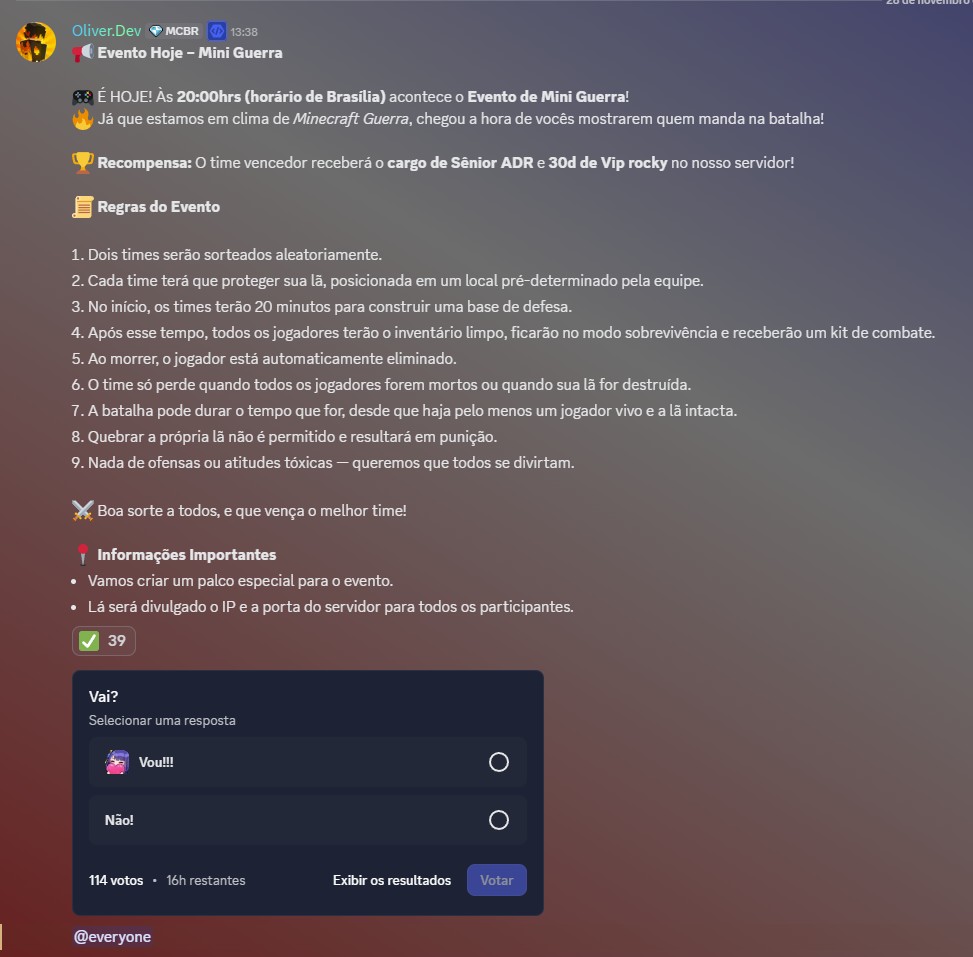Click Exibir os resultados in the poll
Image resolution: width=973 pixels, height=957 pixels.
coord(392,880)
